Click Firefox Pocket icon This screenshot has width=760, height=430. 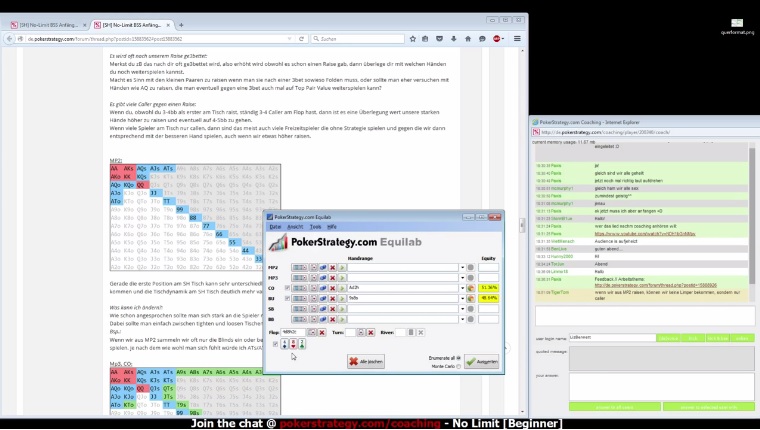(439, 39)
